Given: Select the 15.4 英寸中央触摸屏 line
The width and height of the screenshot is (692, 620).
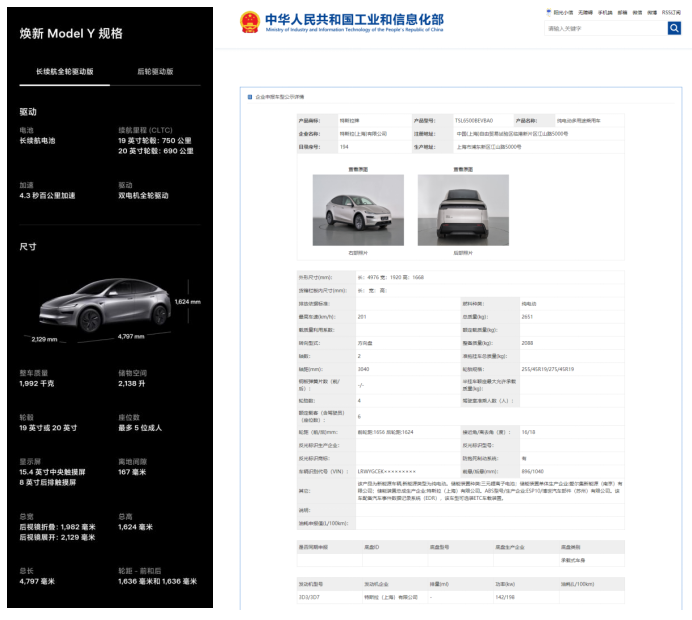Looking at the screenshot, I should point(53,472).
